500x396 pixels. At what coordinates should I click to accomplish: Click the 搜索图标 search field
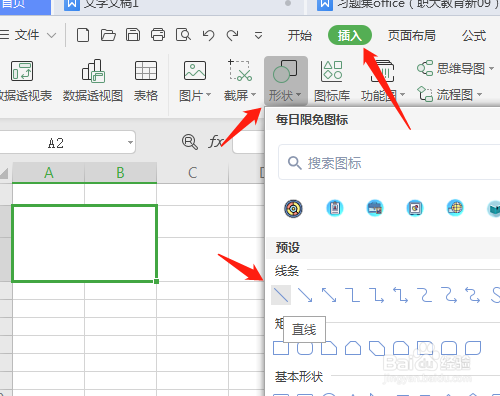pyautogui.click(x=388, y=163)
